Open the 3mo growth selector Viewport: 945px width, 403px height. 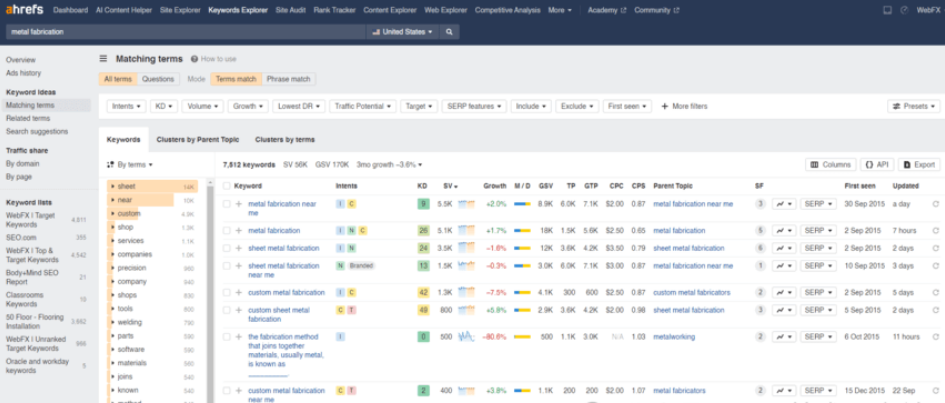pyautogui.click(x=389, y=164)
